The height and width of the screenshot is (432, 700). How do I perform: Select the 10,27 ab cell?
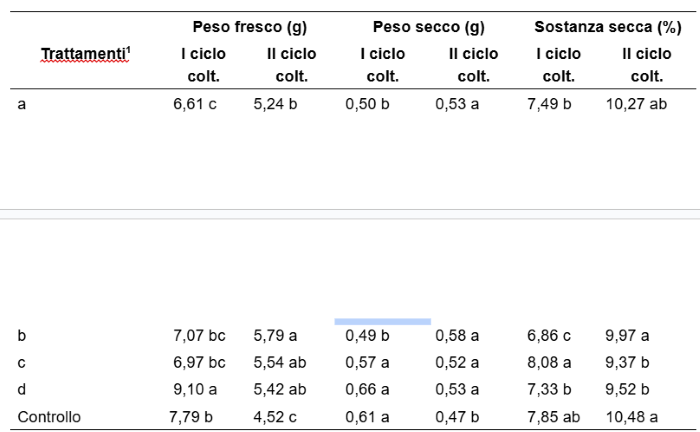(635, 104)
